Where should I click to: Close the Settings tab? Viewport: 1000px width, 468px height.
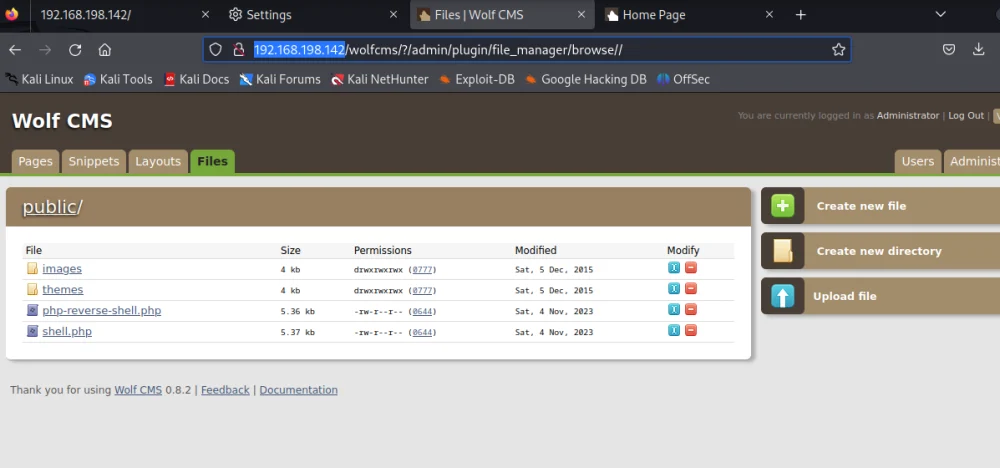coord(393,15)
